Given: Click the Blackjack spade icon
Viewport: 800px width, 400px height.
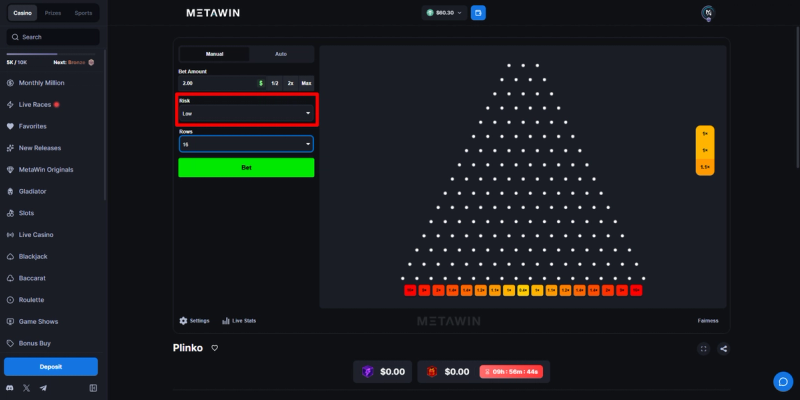Looking at the screenshot, I should tap(10, 257).
